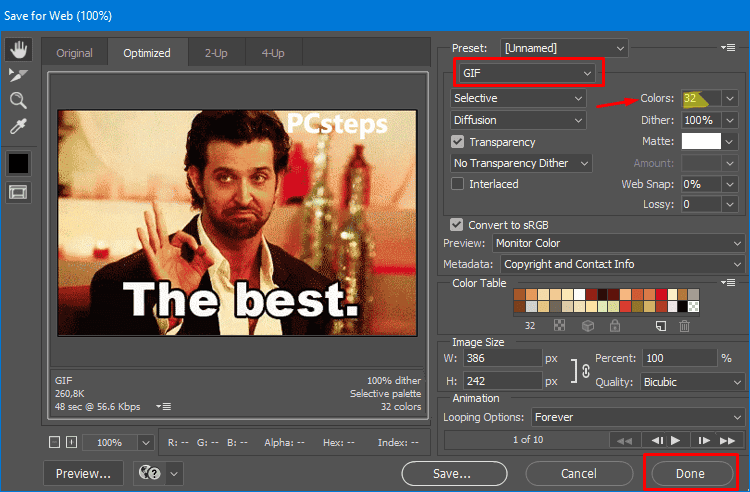Select the Hand tool
750x492 pixels.
[19, 50]
